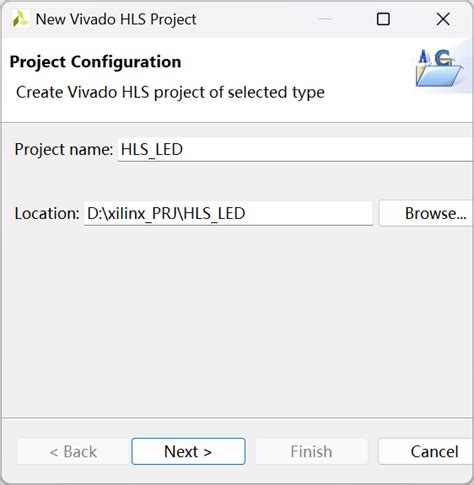Image resolution: width=474 pixels, height=485 pixels.
Task: Minimize the New Vivado HLS Project dialog
Action: click(325, 19)
